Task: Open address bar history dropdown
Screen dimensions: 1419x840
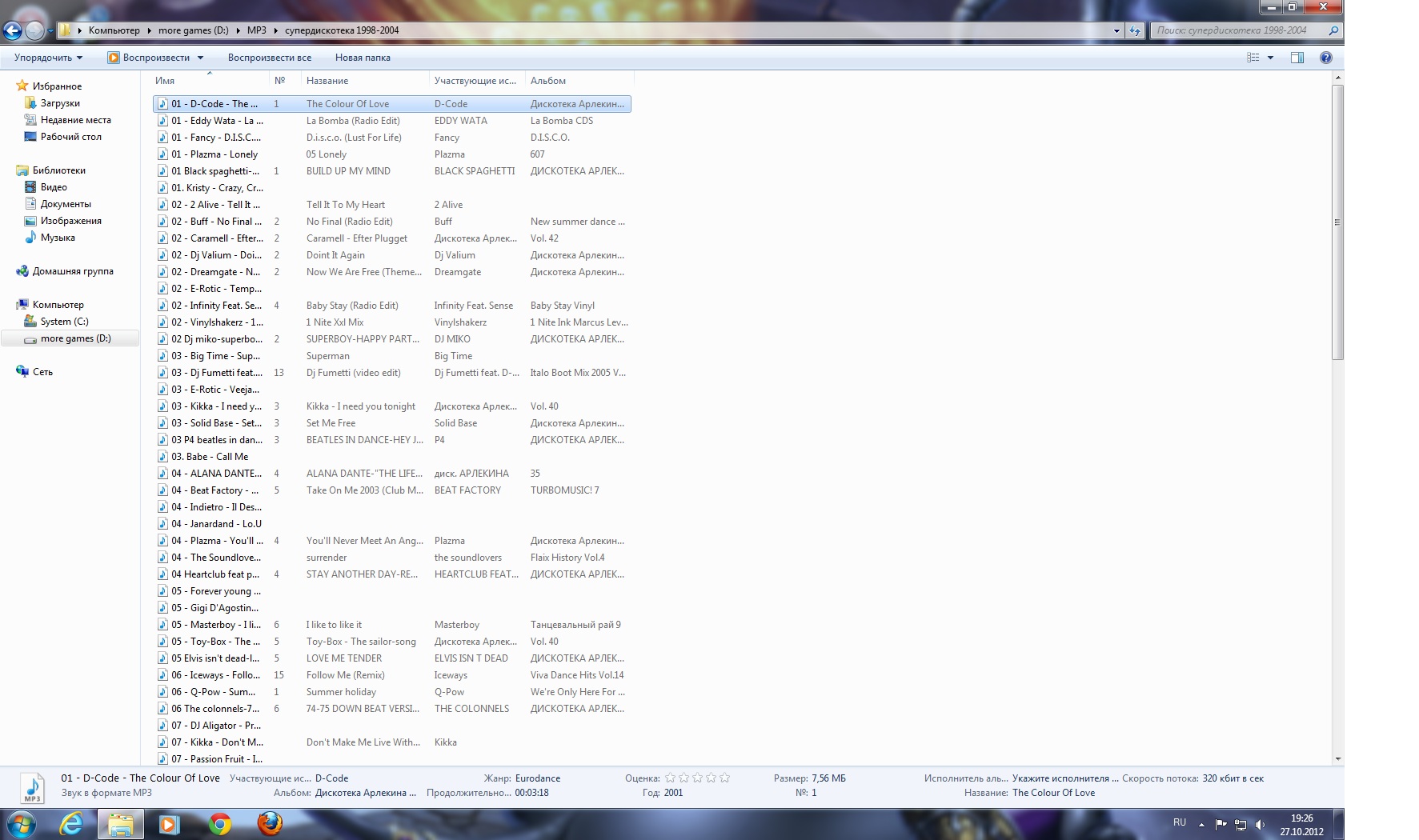Action: [1116, 30]
